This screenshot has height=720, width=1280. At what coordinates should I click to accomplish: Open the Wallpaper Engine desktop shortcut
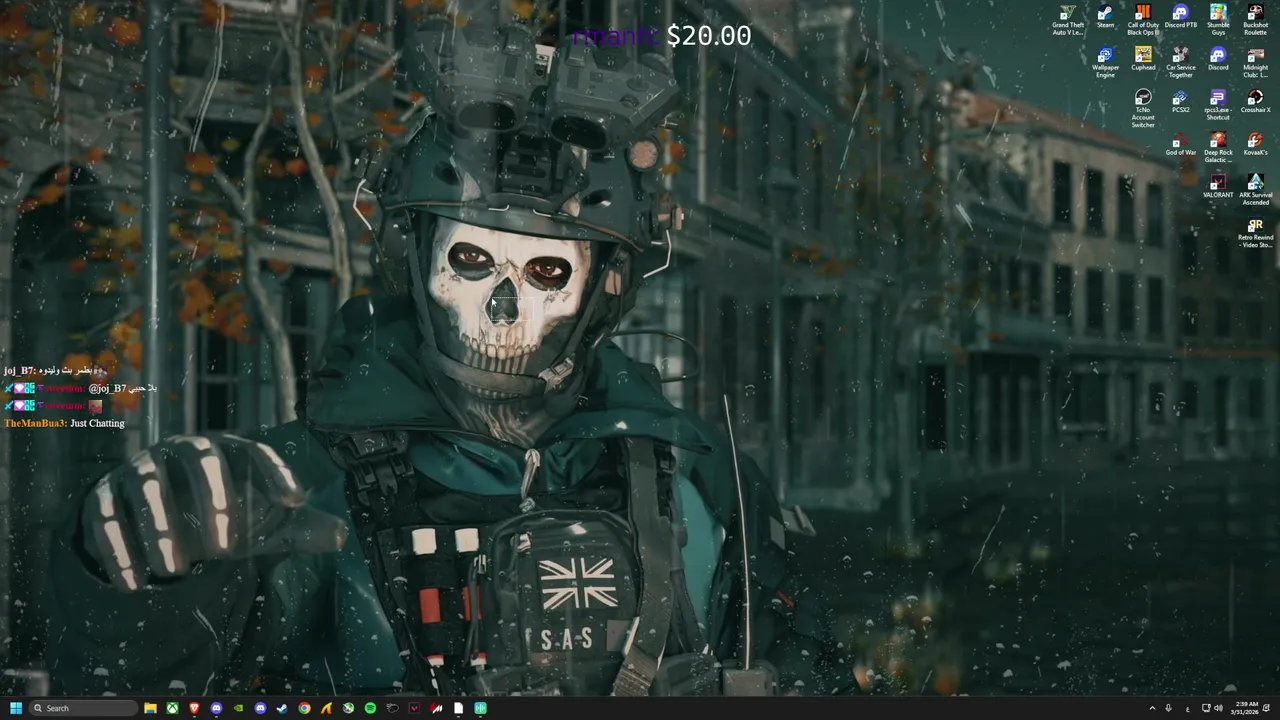pos(1105,62)
